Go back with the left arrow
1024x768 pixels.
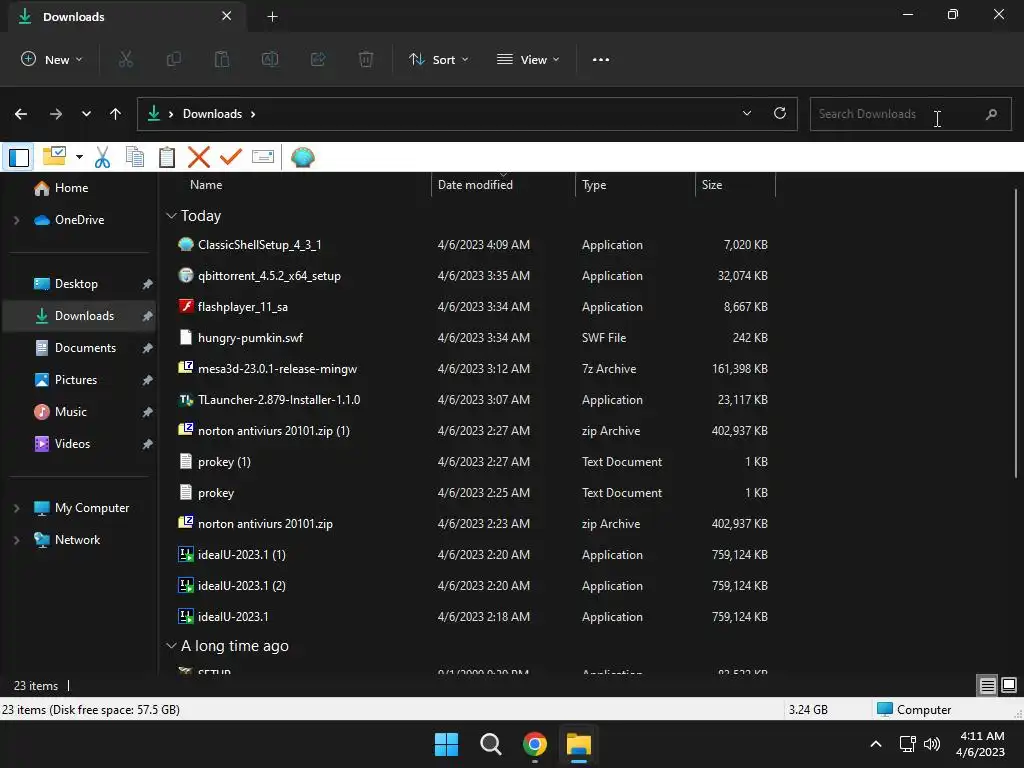21,114
